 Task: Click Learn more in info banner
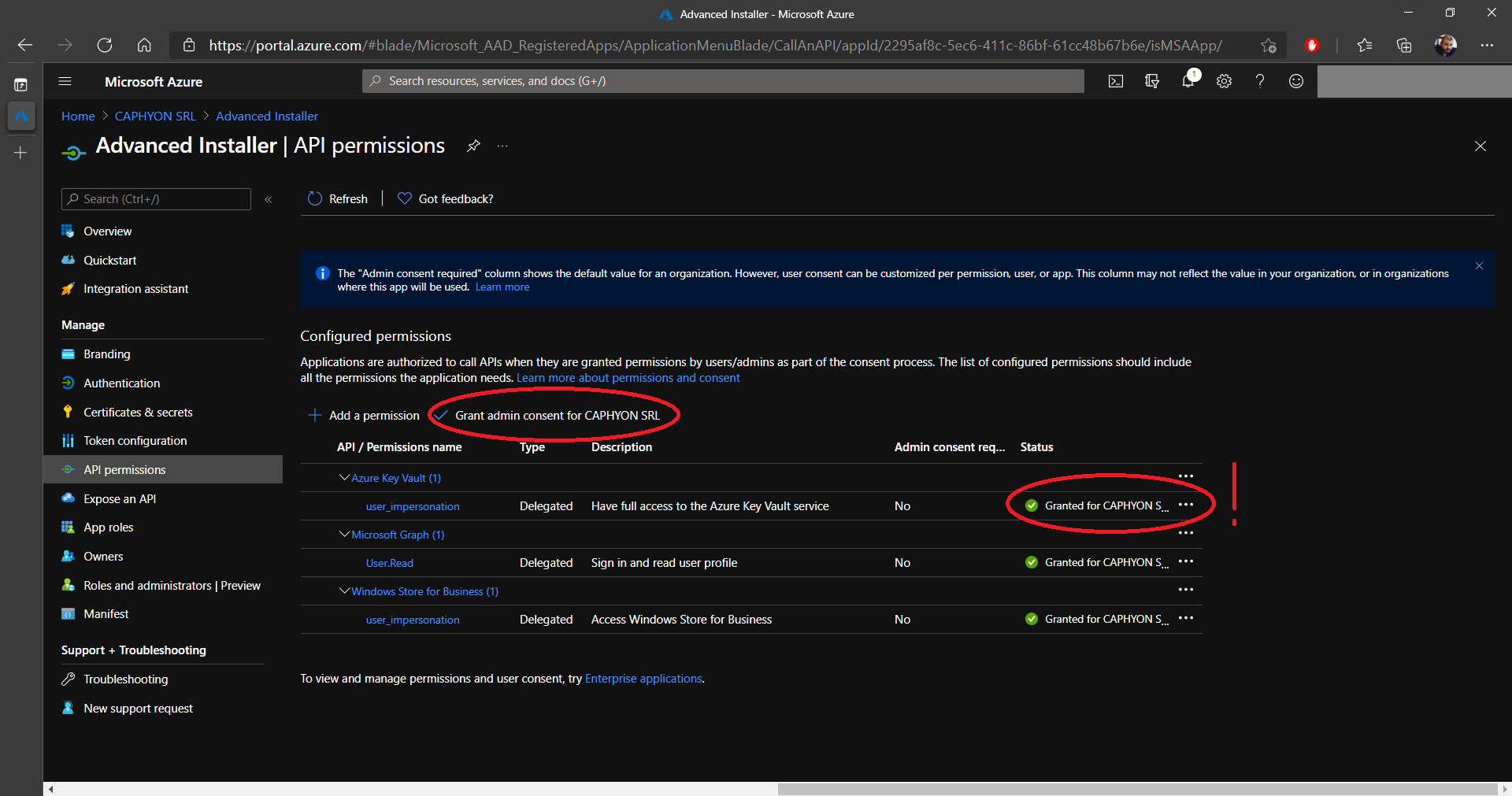pos(502,287)
